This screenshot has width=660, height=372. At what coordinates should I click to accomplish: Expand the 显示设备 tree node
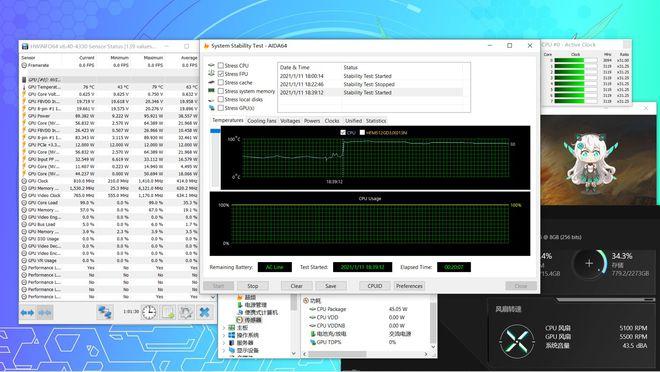click(224, 351)
